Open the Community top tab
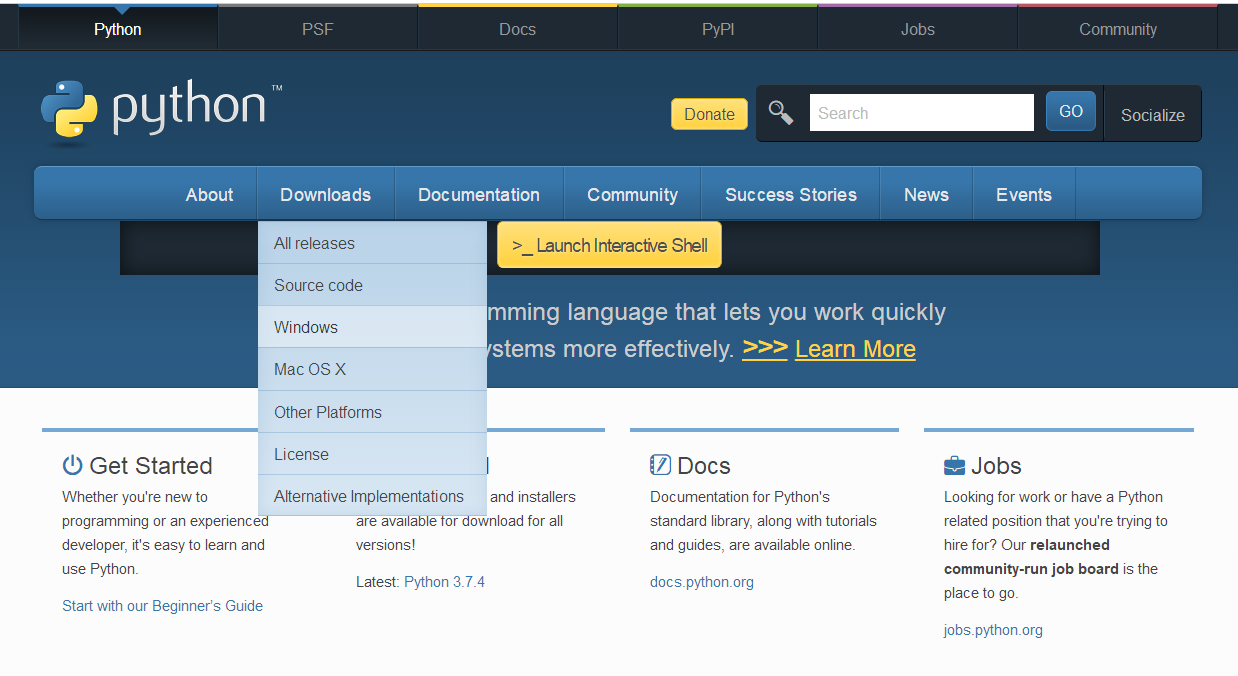 pos(1118,28)
